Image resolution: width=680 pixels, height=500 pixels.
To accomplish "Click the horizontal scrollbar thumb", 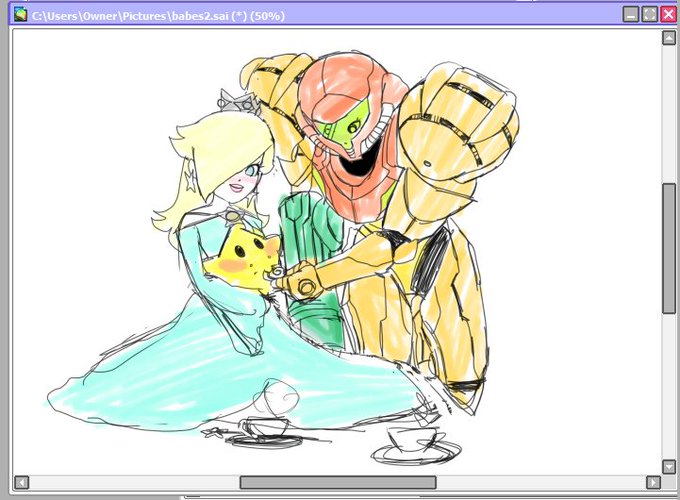I will 338,482.
